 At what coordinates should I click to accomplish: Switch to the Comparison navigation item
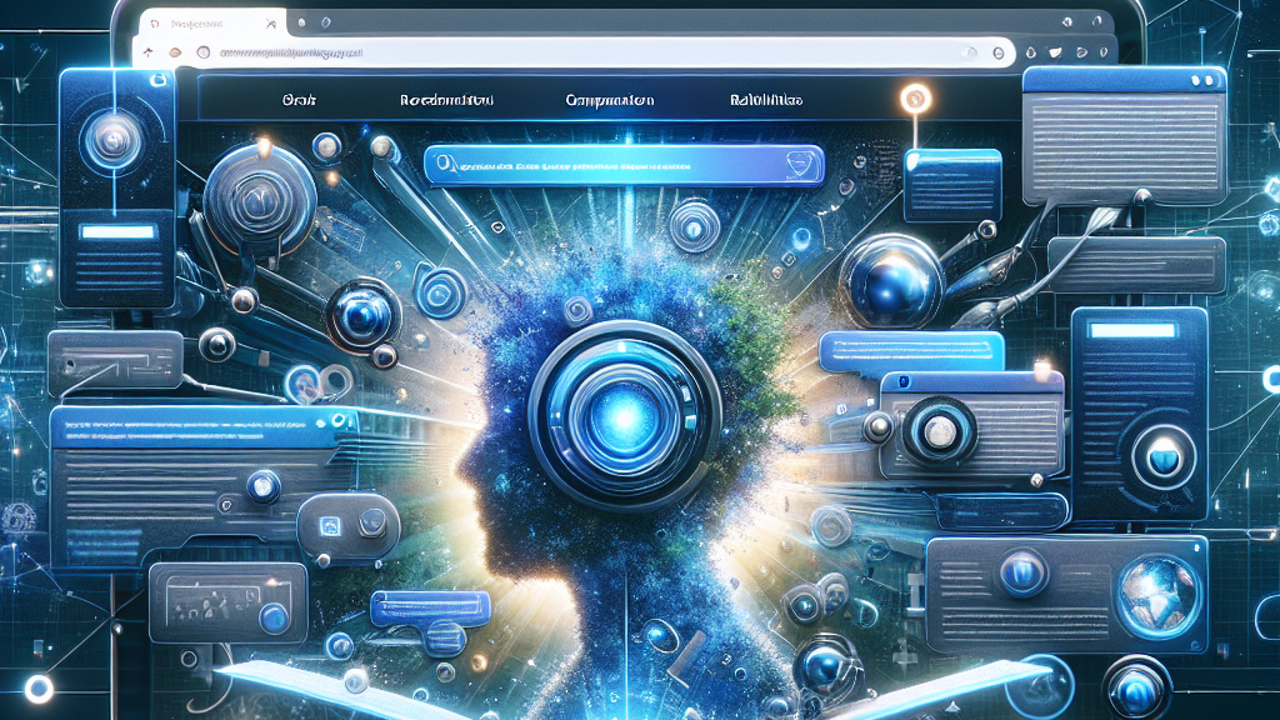click(608, 98)
